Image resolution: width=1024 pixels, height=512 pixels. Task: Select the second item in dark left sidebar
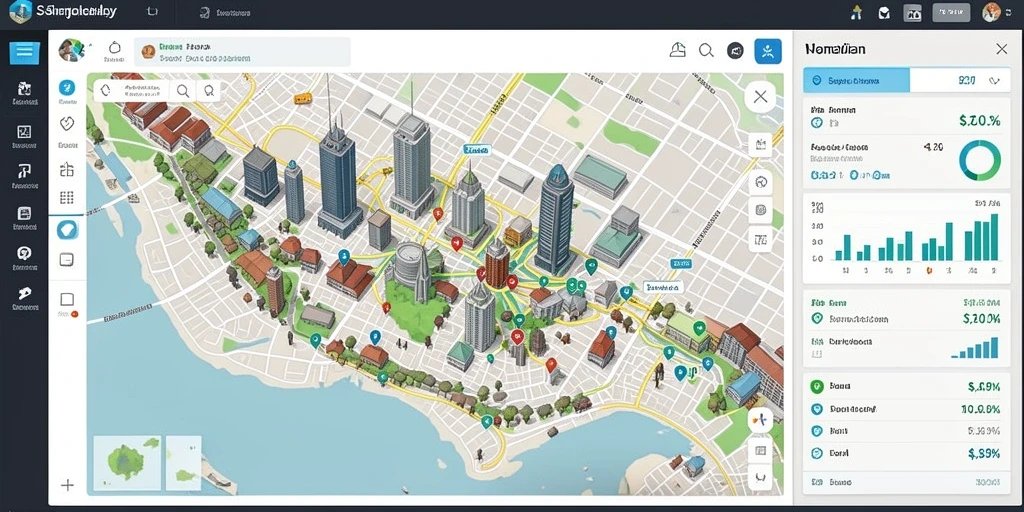24,136
